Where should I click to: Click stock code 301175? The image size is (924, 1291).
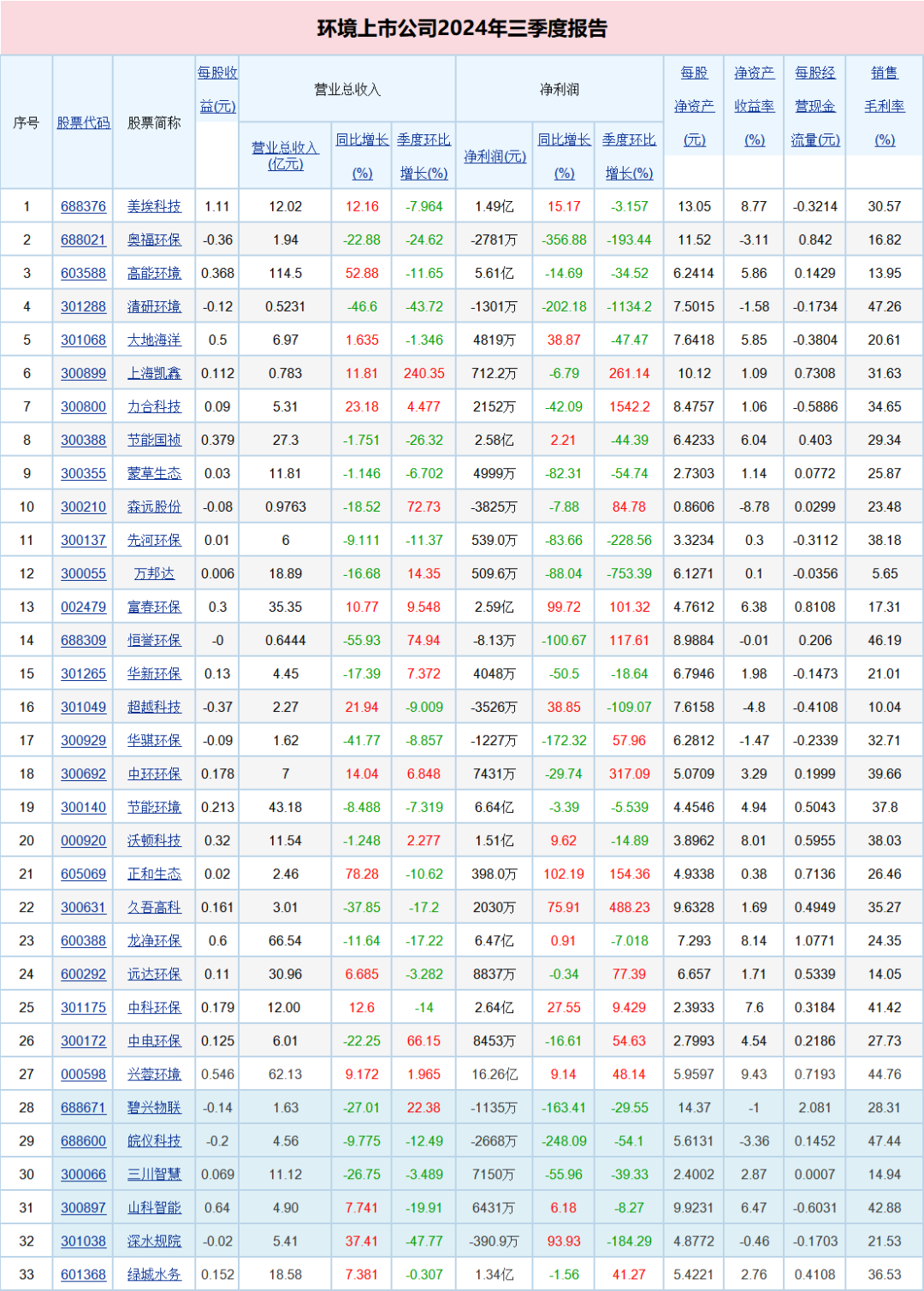point(83,1007)
